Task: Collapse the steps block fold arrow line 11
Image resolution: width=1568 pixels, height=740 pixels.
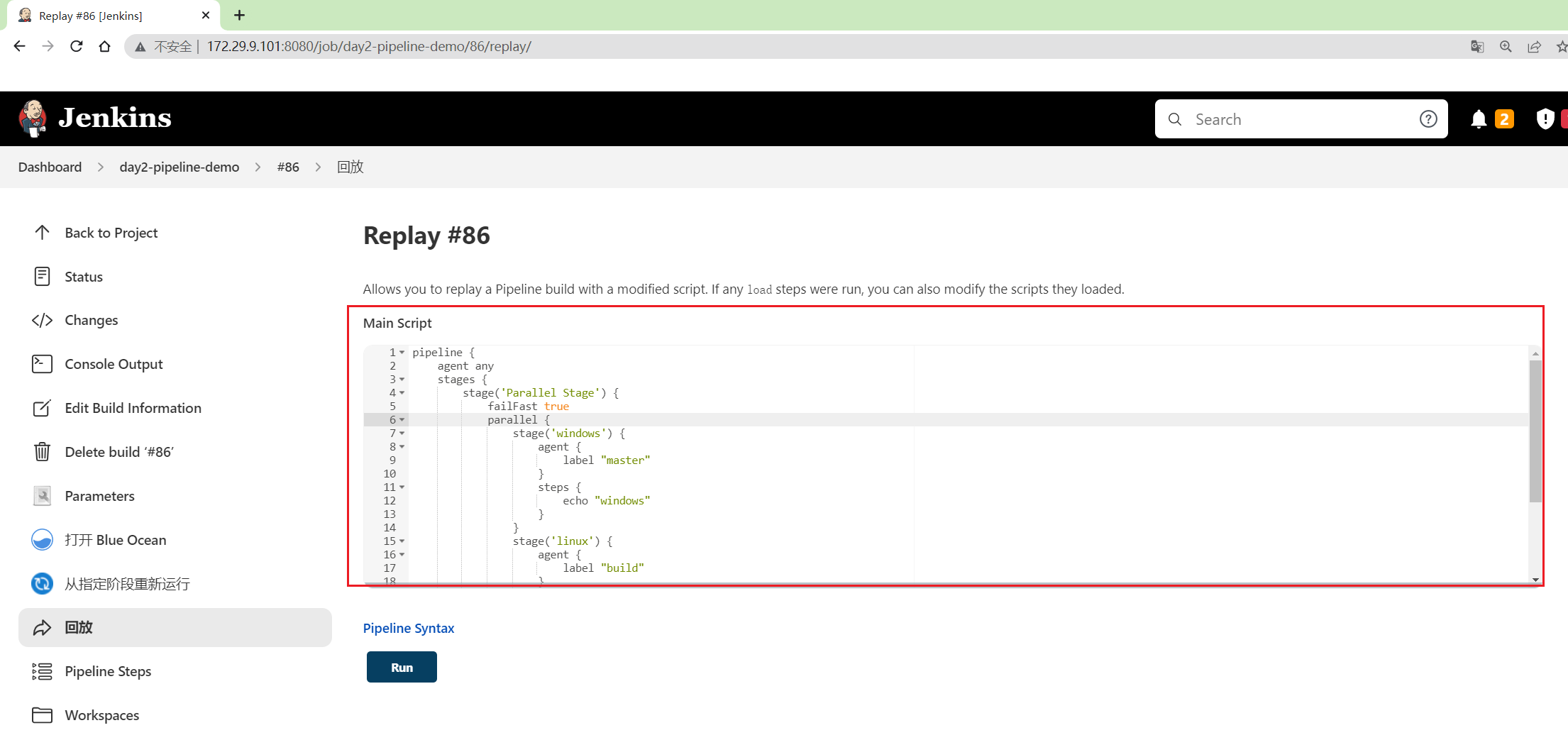Action: [x=402, y=487]
